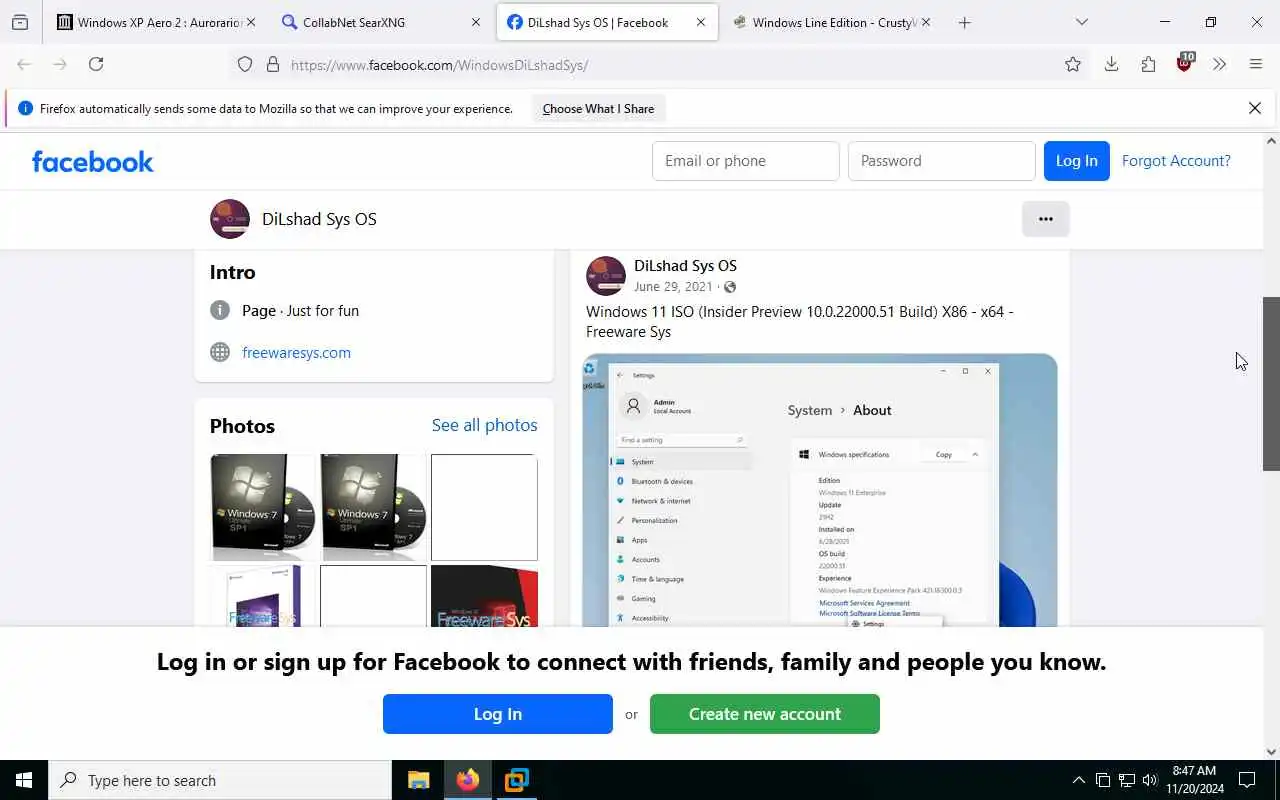The height and width of the screenshot is (800, 1280).
Task: Bookmark this page with star icon
Action: coord(1073,64)
